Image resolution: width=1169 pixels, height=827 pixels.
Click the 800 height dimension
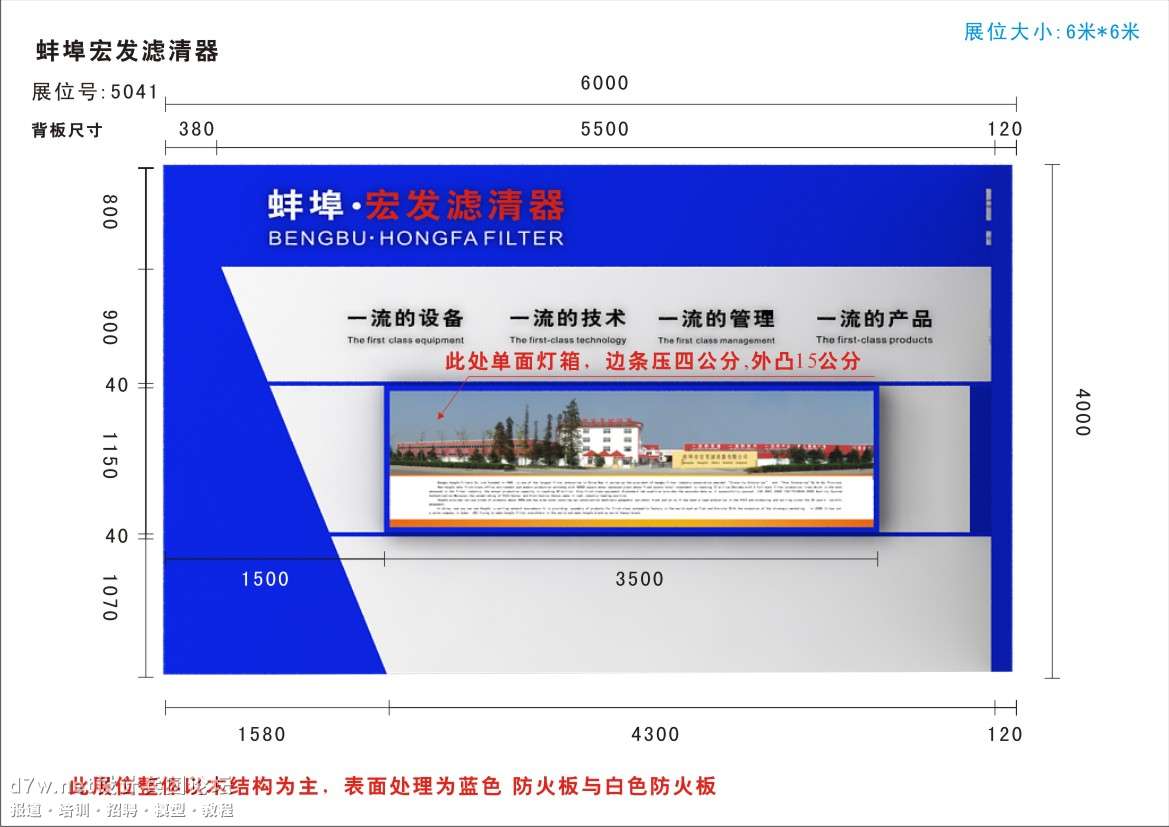(x=110, y=212)
